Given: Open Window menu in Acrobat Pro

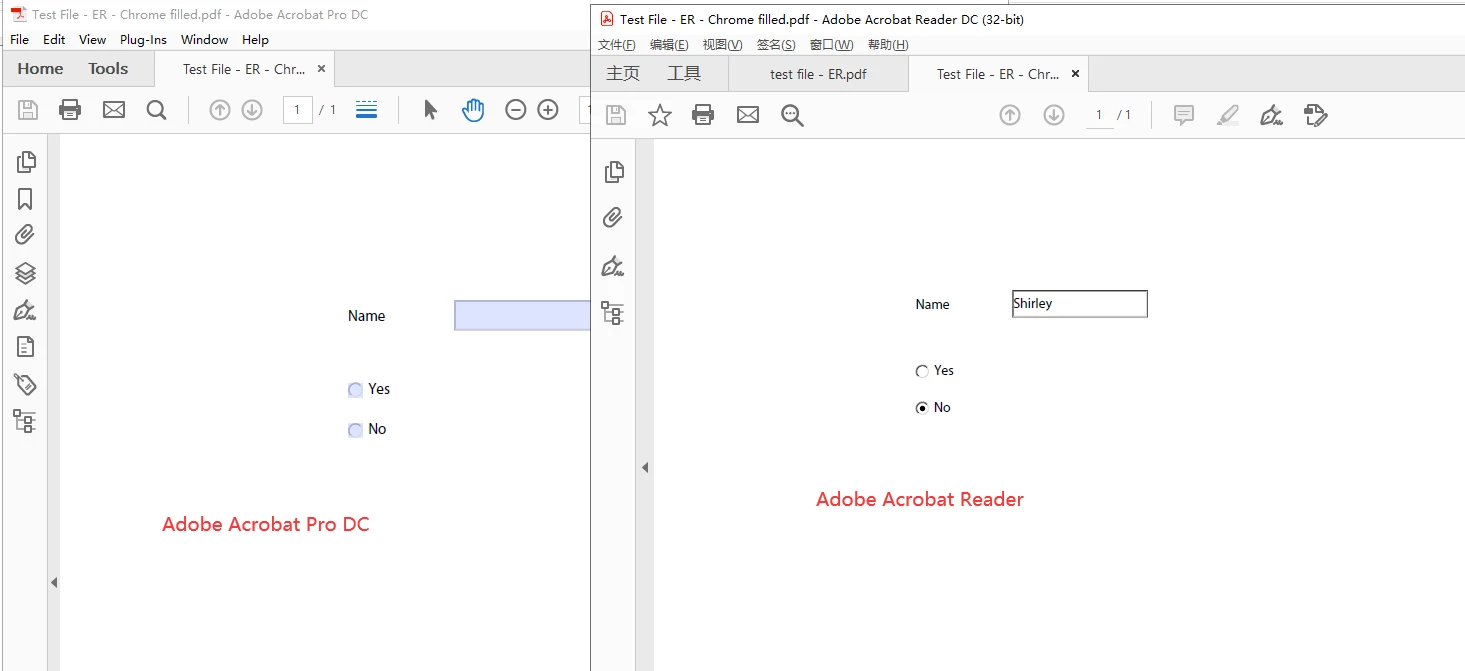Looking at the screenshot, I should [x=205, y=40].
